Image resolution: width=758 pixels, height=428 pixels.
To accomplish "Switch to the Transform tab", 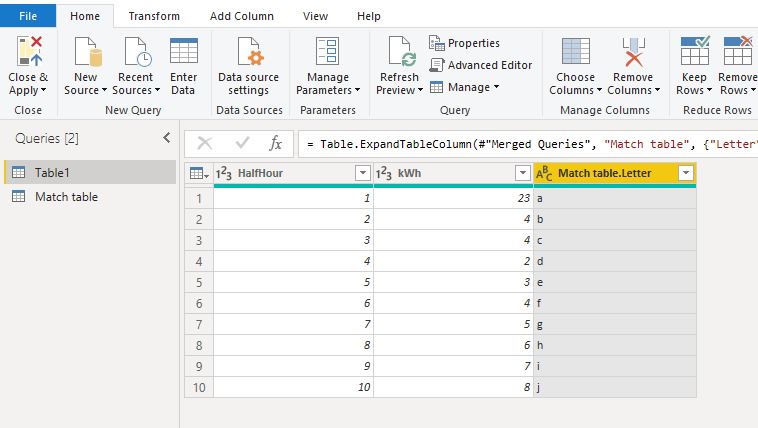I will click(x=154, y=16).
